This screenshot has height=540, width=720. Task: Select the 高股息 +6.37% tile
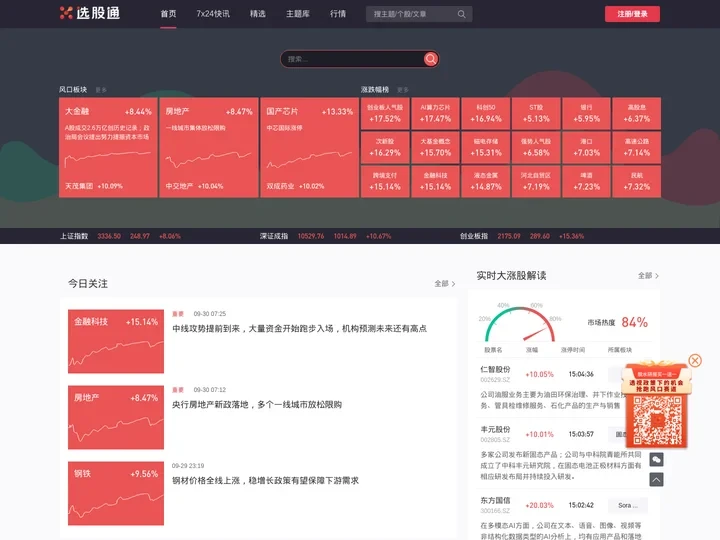637,113
